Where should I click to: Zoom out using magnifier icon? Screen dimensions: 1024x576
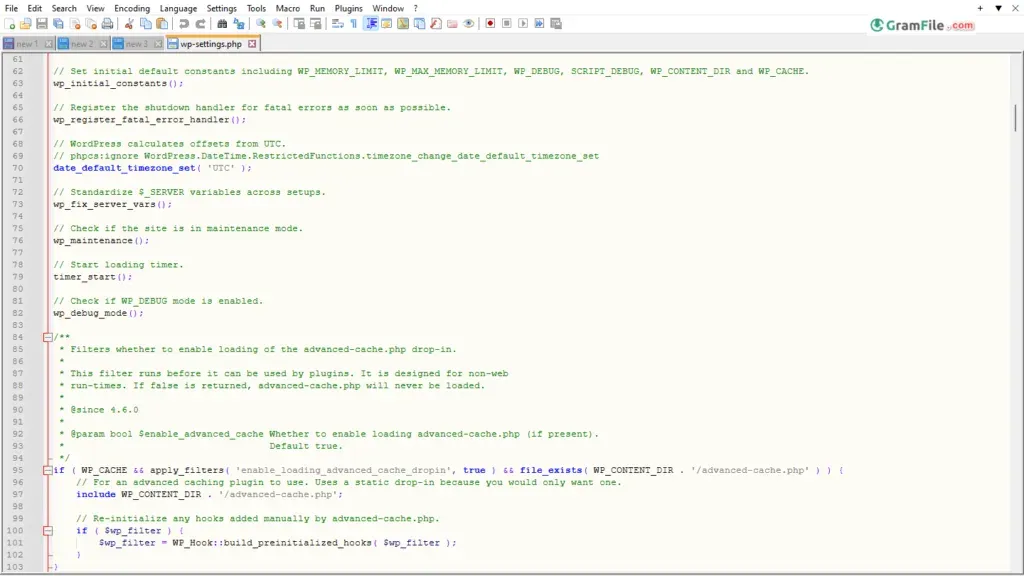277,24
